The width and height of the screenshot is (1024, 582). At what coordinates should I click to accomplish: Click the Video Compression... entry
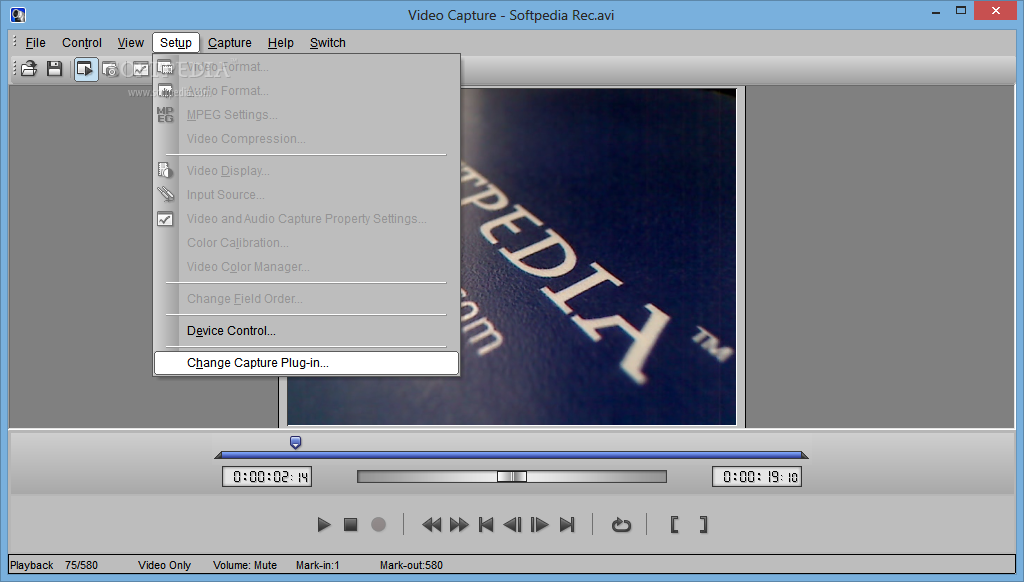pyautogui.click(x=306, y=139)
